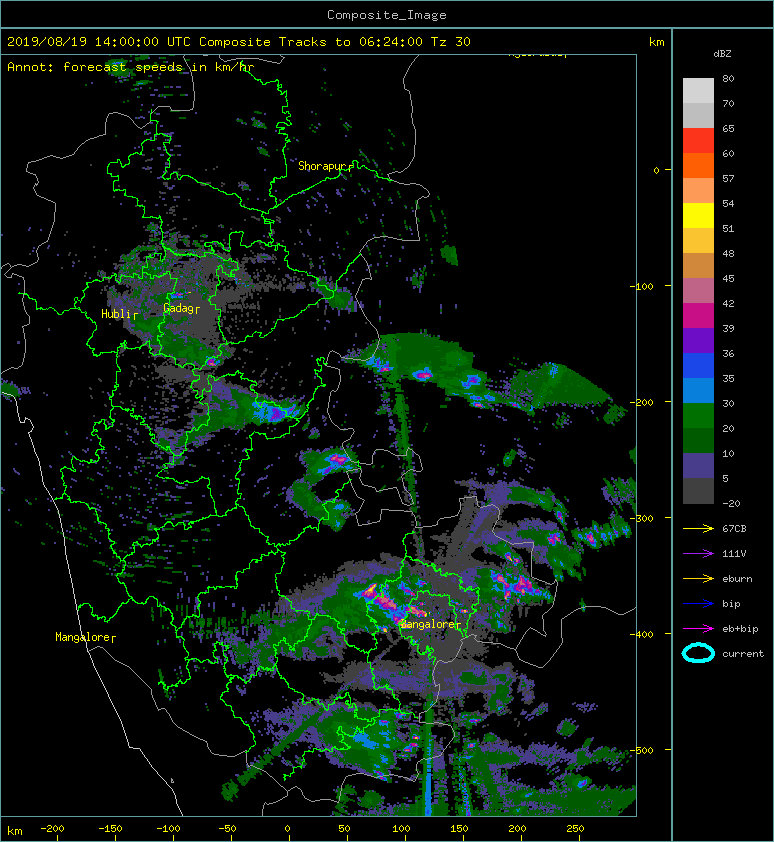This screenshot has height=842, width=774.
Task: Pick the light gray 80 dBZ swatch
Action: 698,90
